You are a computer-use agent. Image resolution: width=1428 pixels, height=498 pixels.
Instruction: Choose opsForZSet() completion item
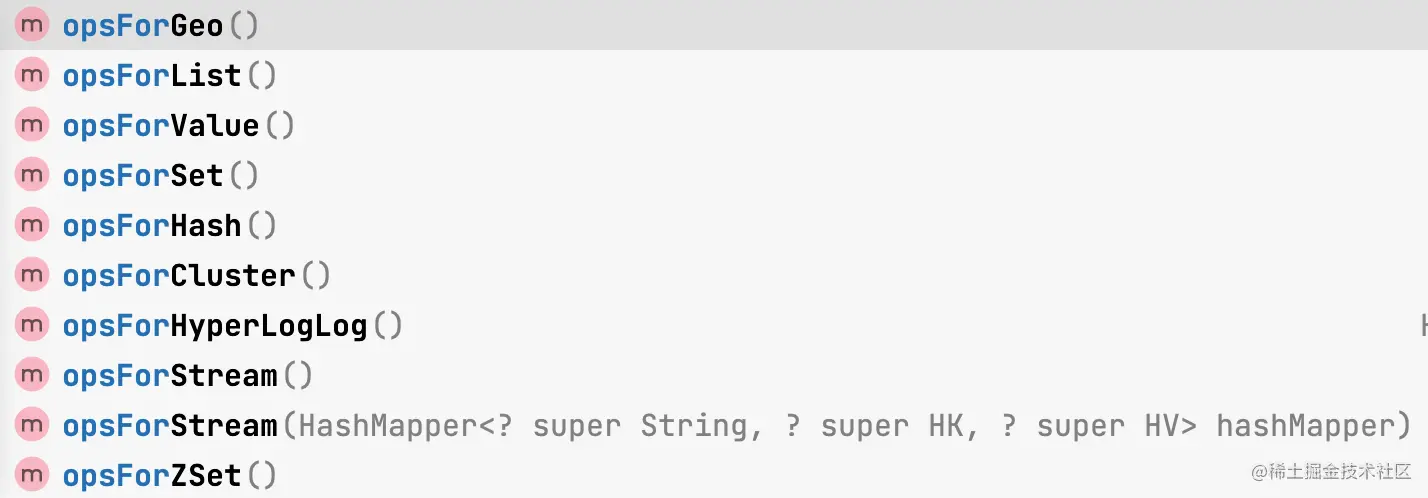tap(714, 475)
